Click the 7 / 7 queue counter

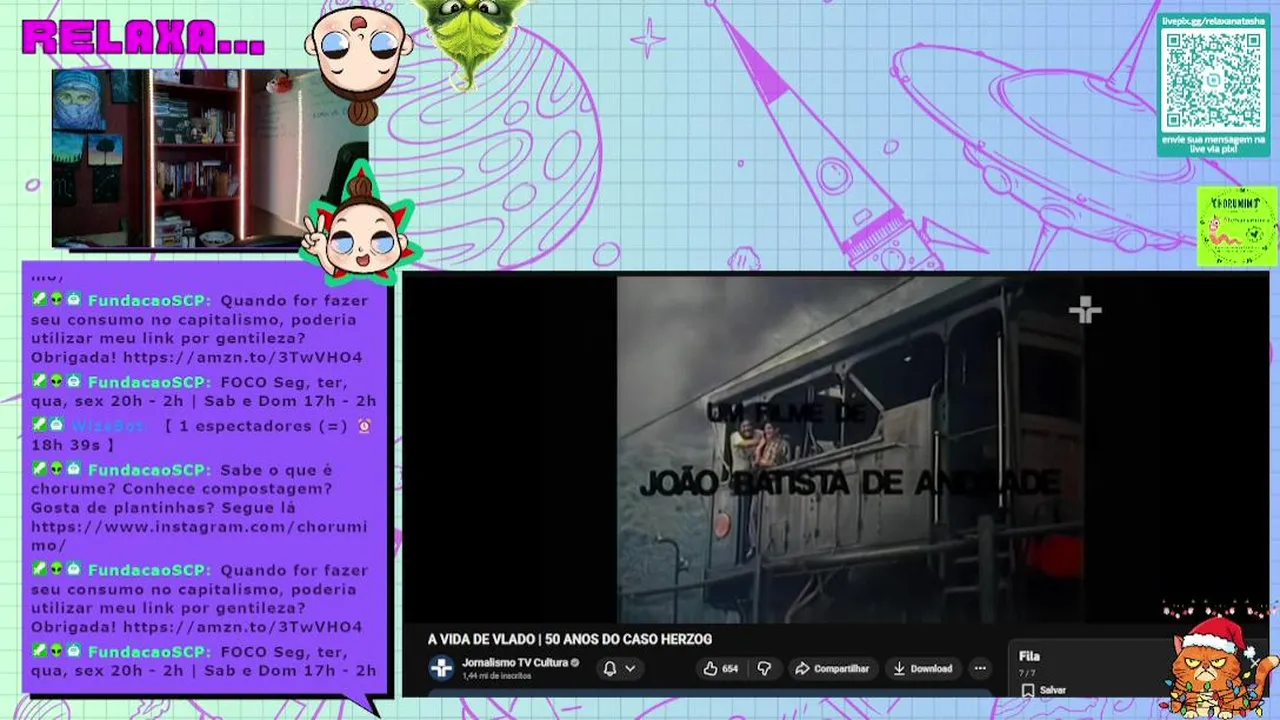coord(1027,673)
